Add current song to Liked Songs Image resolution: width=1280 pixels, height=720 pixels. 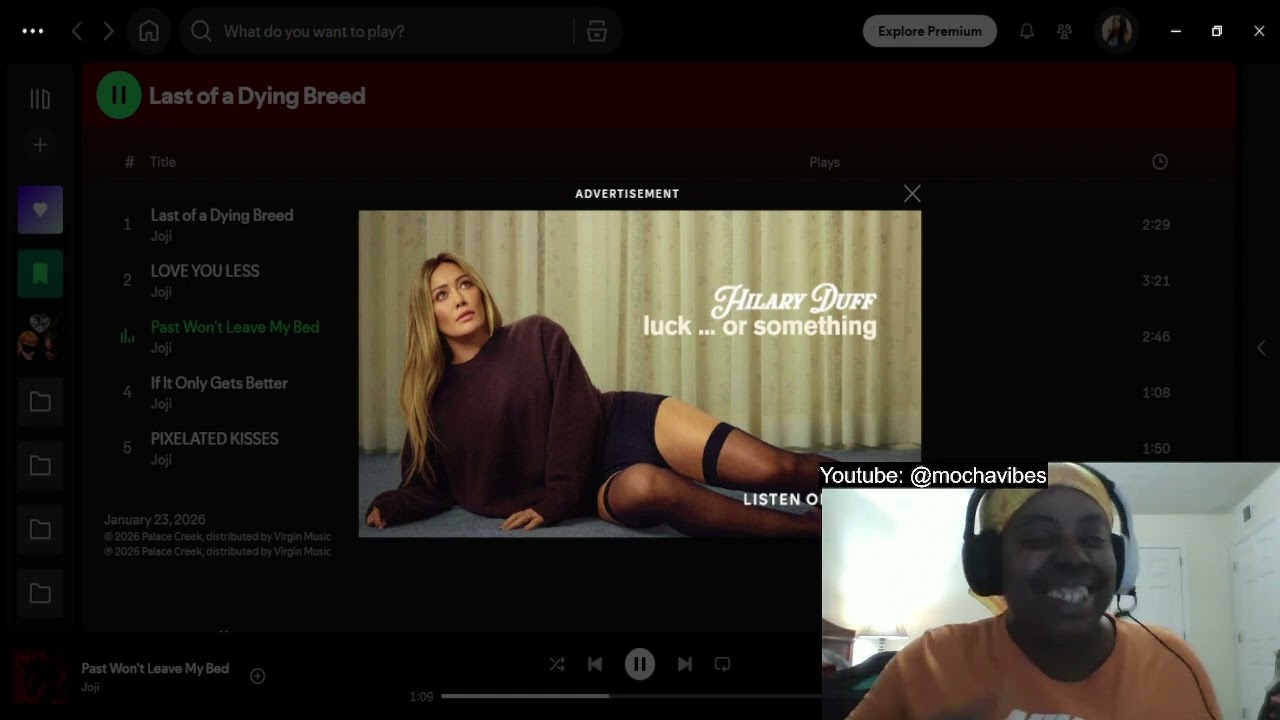(x=257, y=676)
